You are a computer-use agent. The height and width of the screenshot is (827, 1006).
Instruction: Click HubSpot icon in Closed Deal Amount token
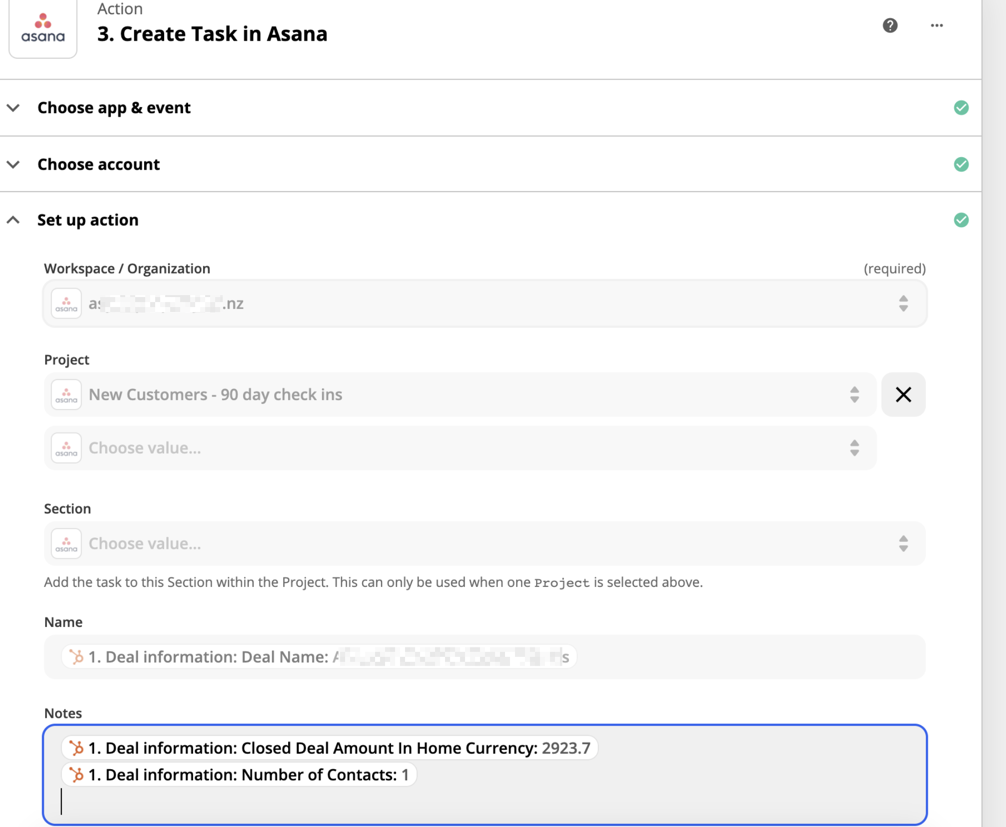click(x=76, y=748)
